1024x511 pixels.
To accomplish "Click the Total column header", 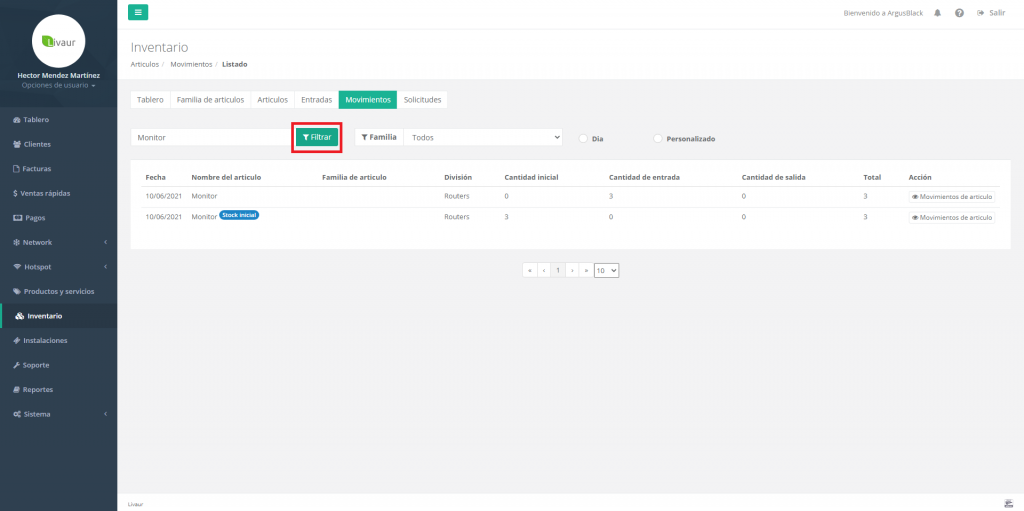I will (872, 177).
